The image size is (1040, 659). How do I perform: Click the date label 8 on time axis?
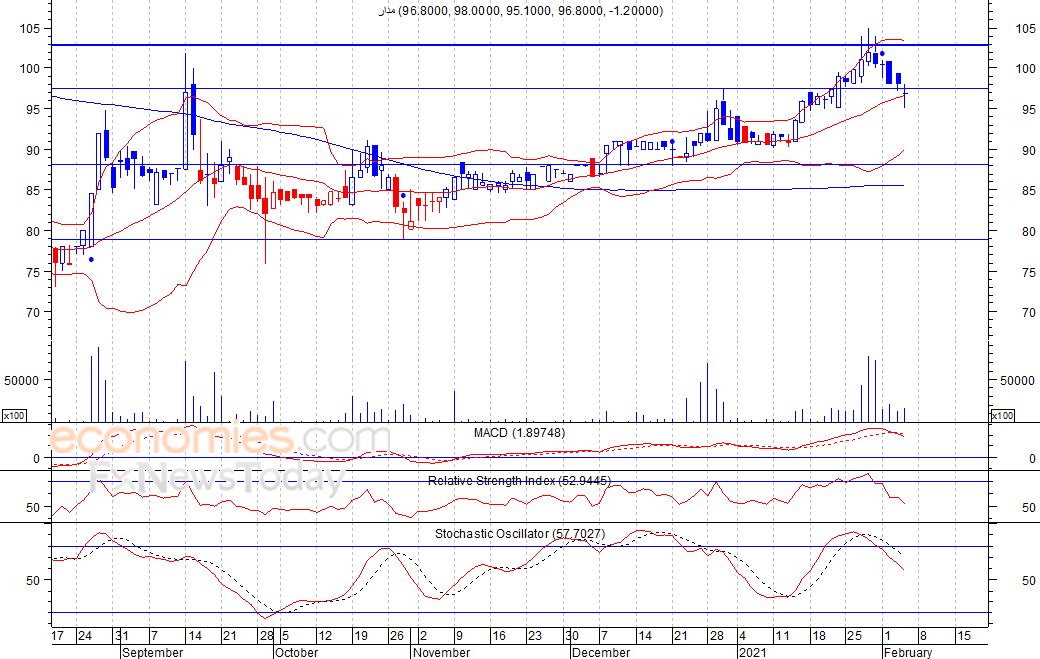[x=923, y=636]
